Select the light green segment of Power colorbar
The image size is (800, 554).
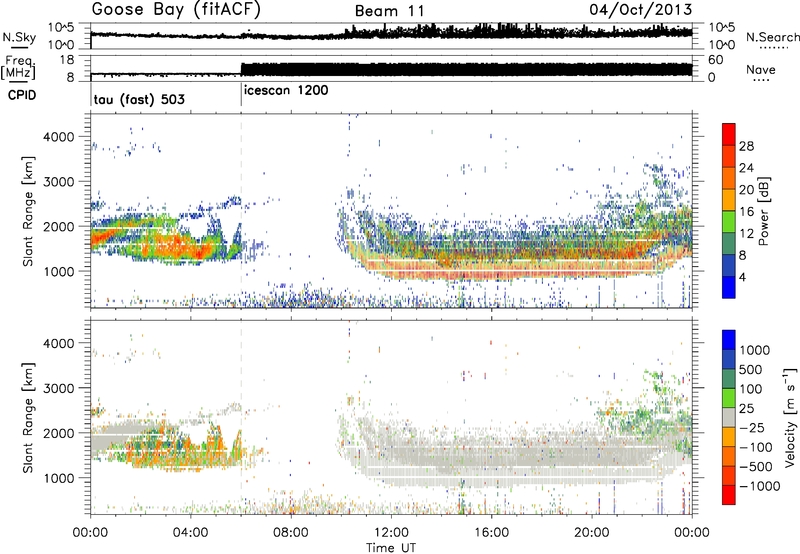coord(729,222)
